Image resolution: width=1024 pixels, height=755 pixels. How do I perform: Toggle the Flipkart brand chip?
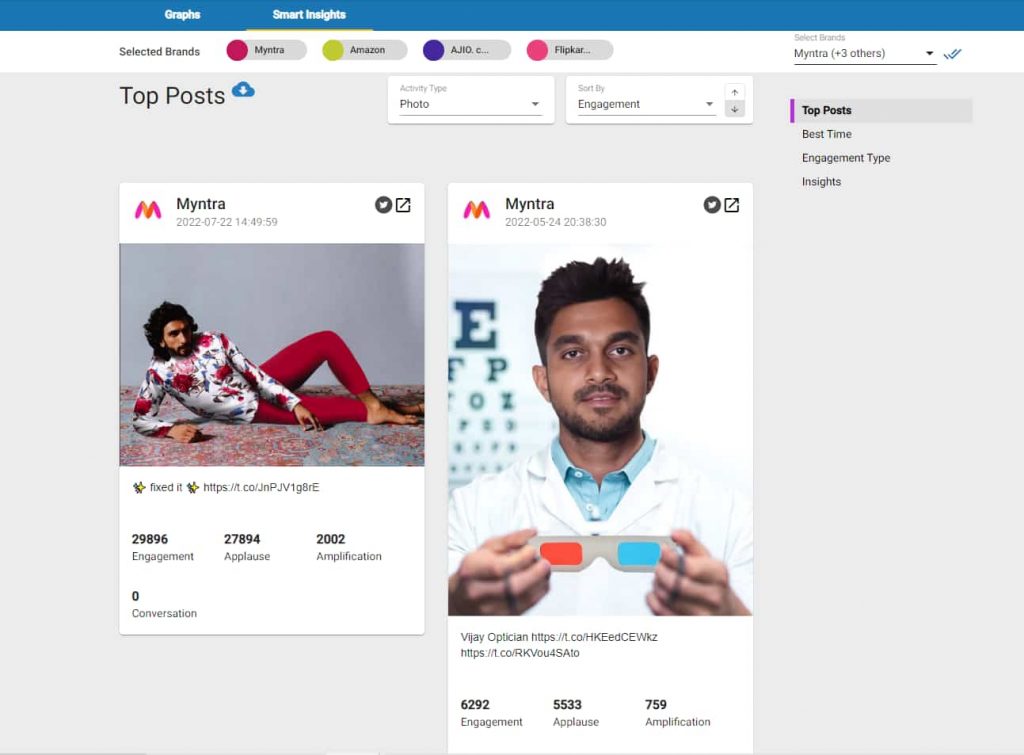(569, 50)
